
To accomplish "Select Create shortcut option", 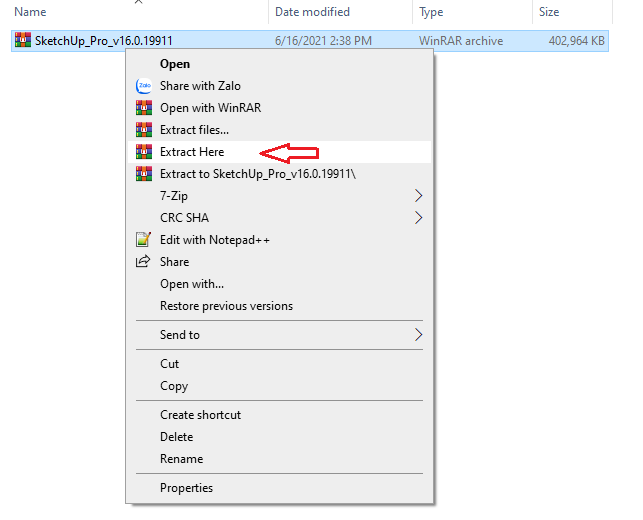I will point(200,415).
